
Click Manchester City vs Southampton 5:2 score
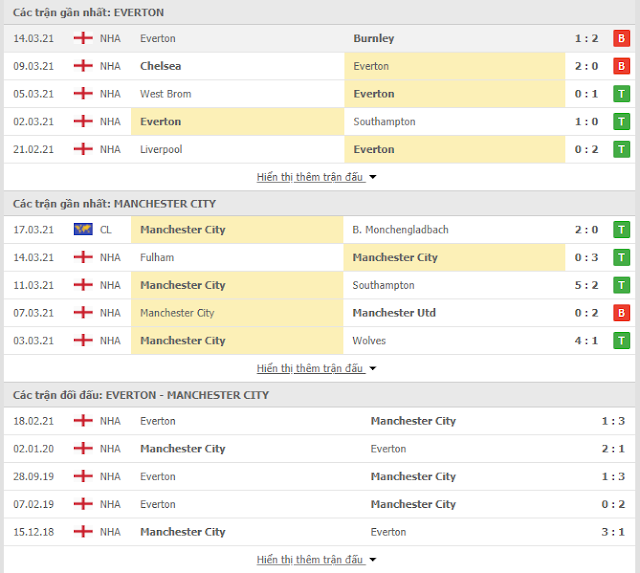pyautogui.click(x=587, y=285)
